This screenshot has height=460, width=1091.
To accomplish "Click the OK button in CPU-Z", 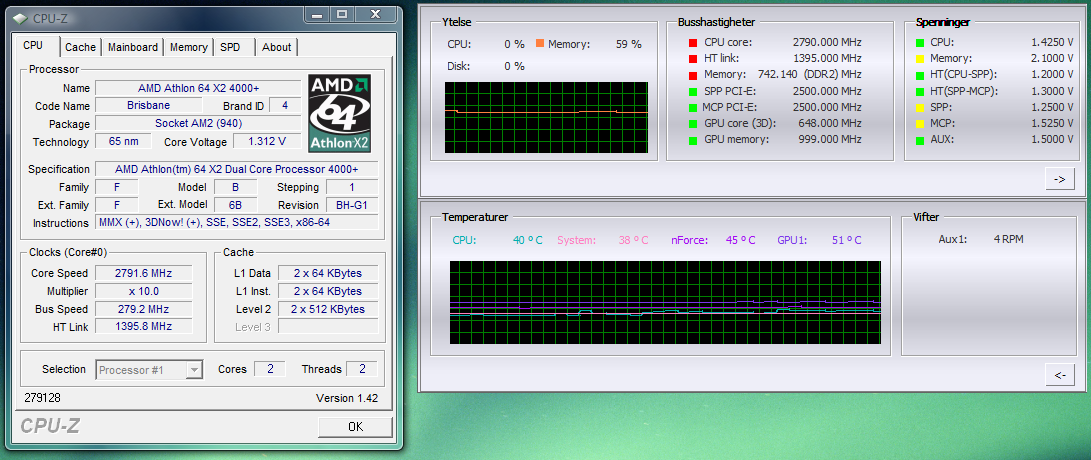I will click(355, 427).
